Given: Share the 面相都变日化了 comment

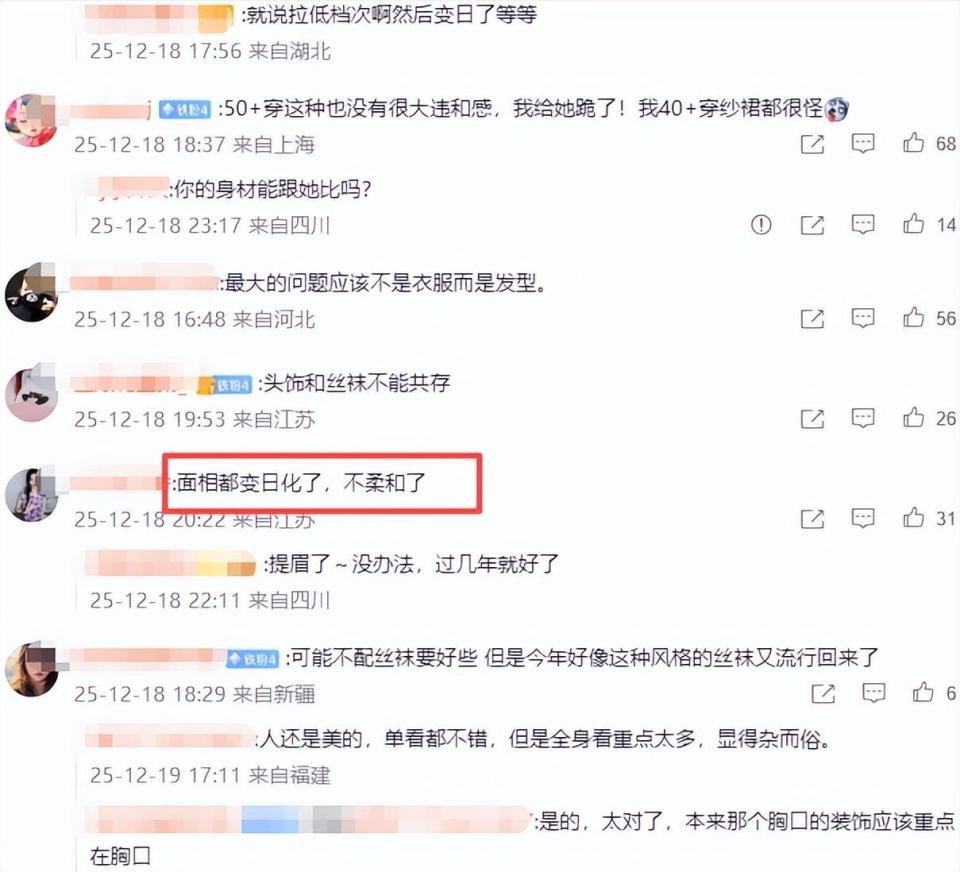Looking at the screenshot, I should click(812, 519).
